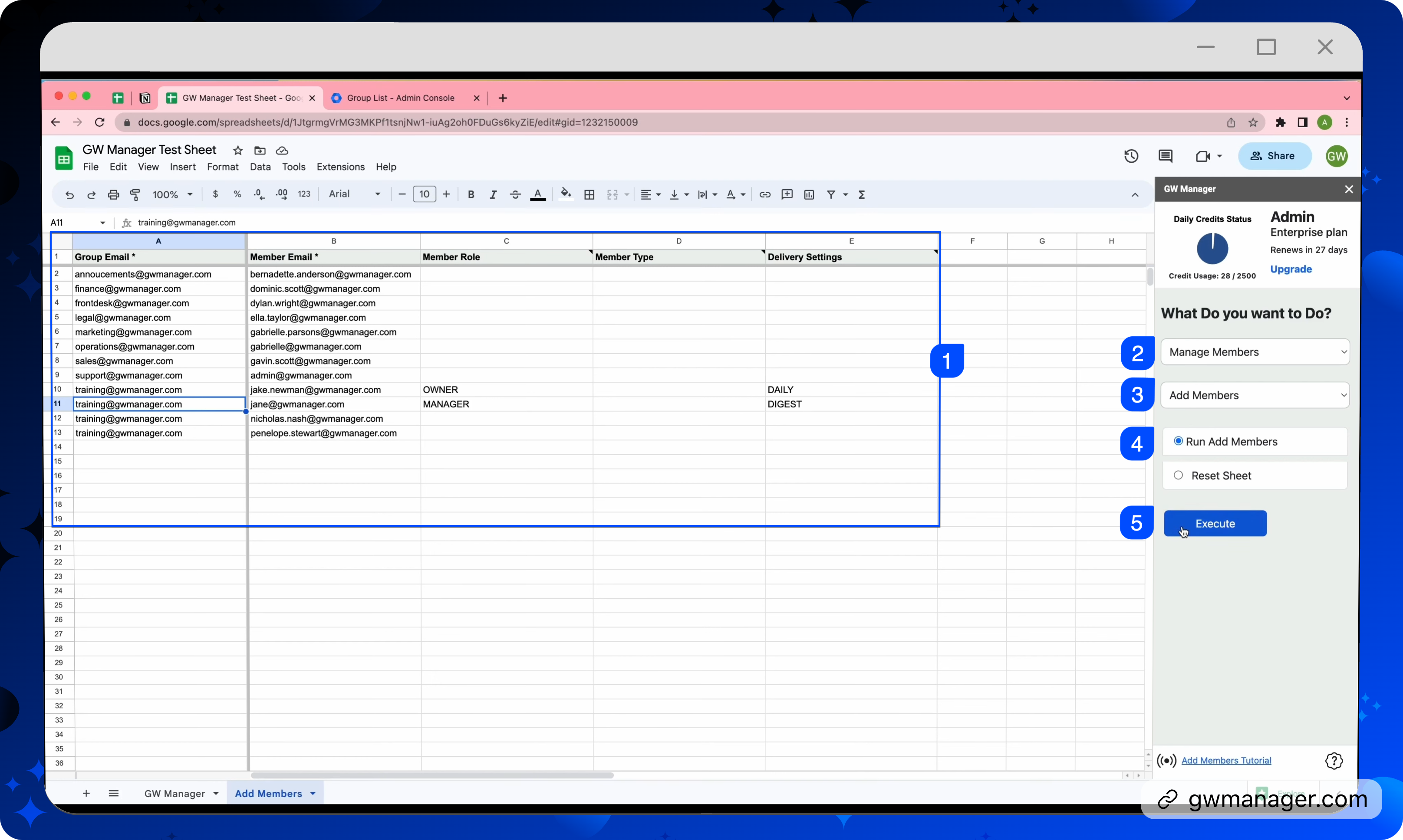The image size is (1403, 840).
Task: Bookmark this page with star icon
Action: (1253, 122)
